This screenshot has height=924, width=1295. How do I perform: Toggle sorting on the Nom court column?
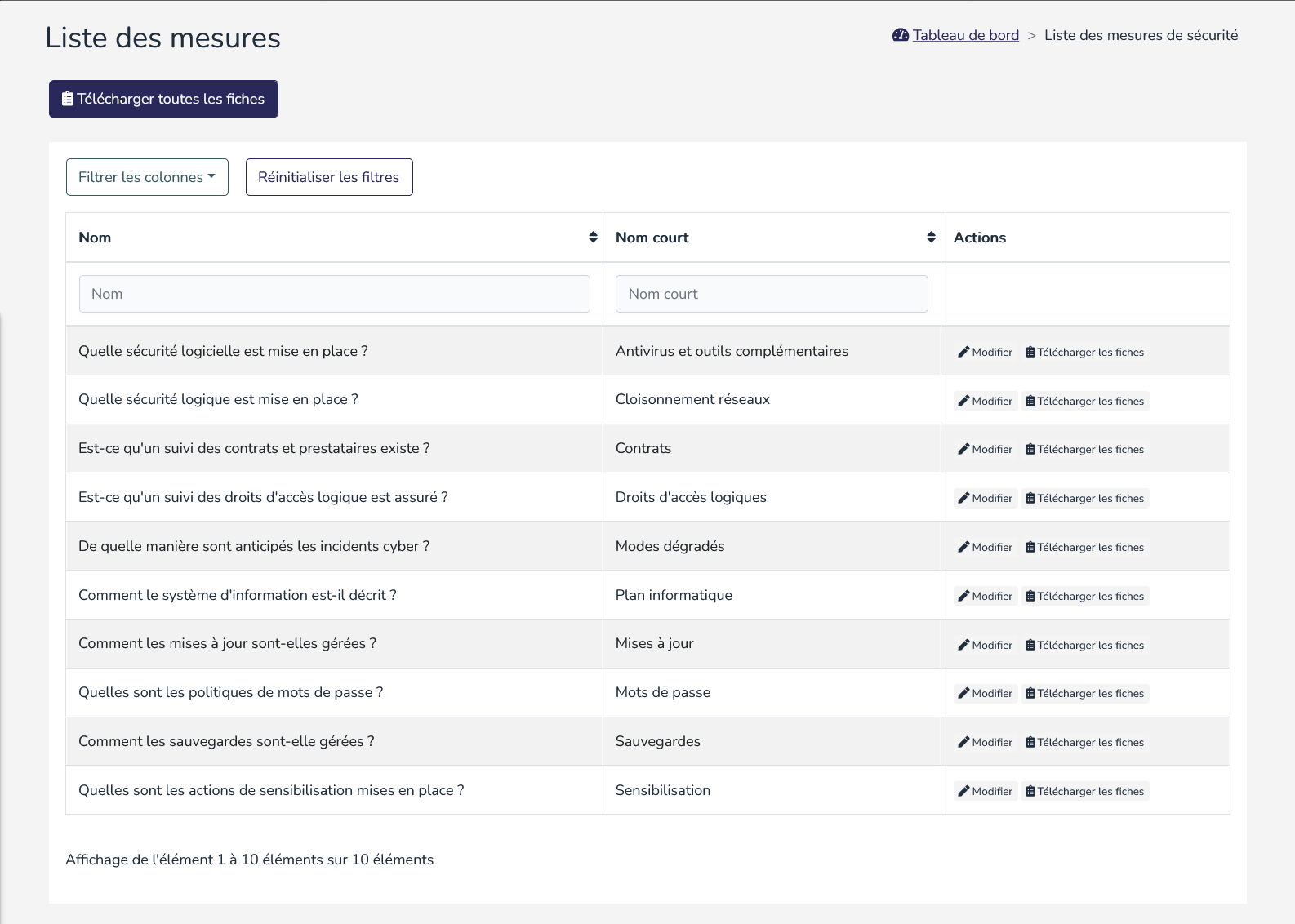coord(931,238)
